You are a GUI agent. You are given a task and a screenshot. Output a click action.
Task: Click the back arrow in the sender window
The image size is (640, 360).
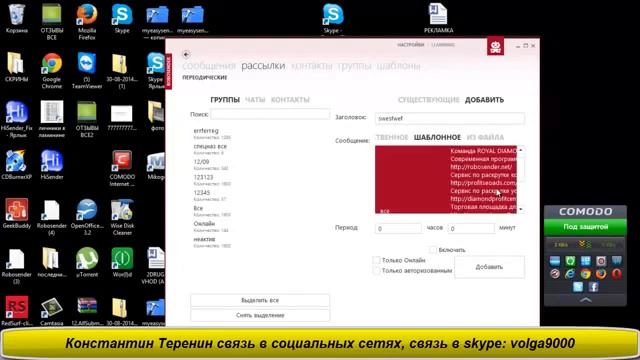(186, 54)
